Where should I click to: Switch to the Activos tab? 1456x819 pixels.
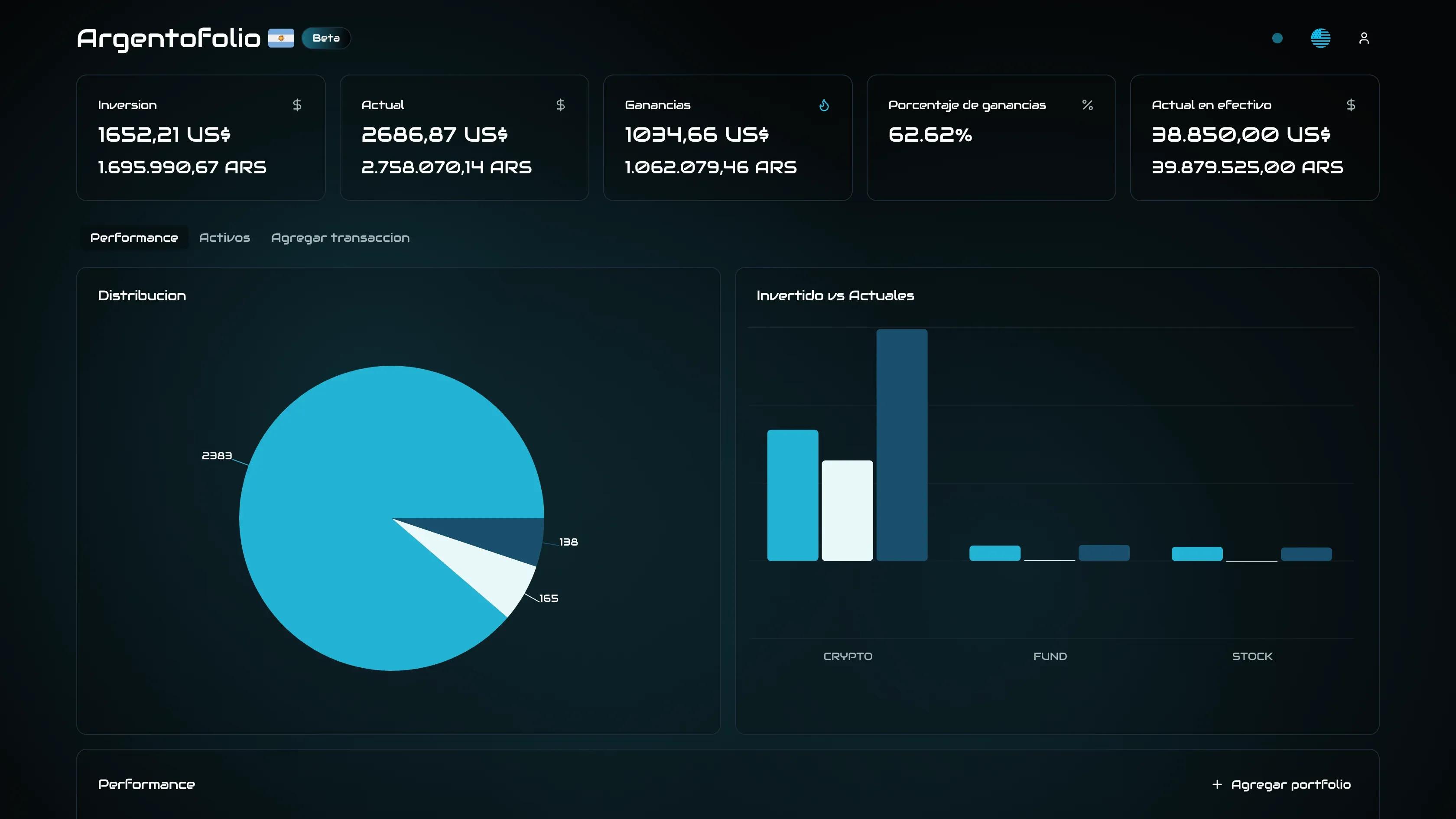click(224, 237)
